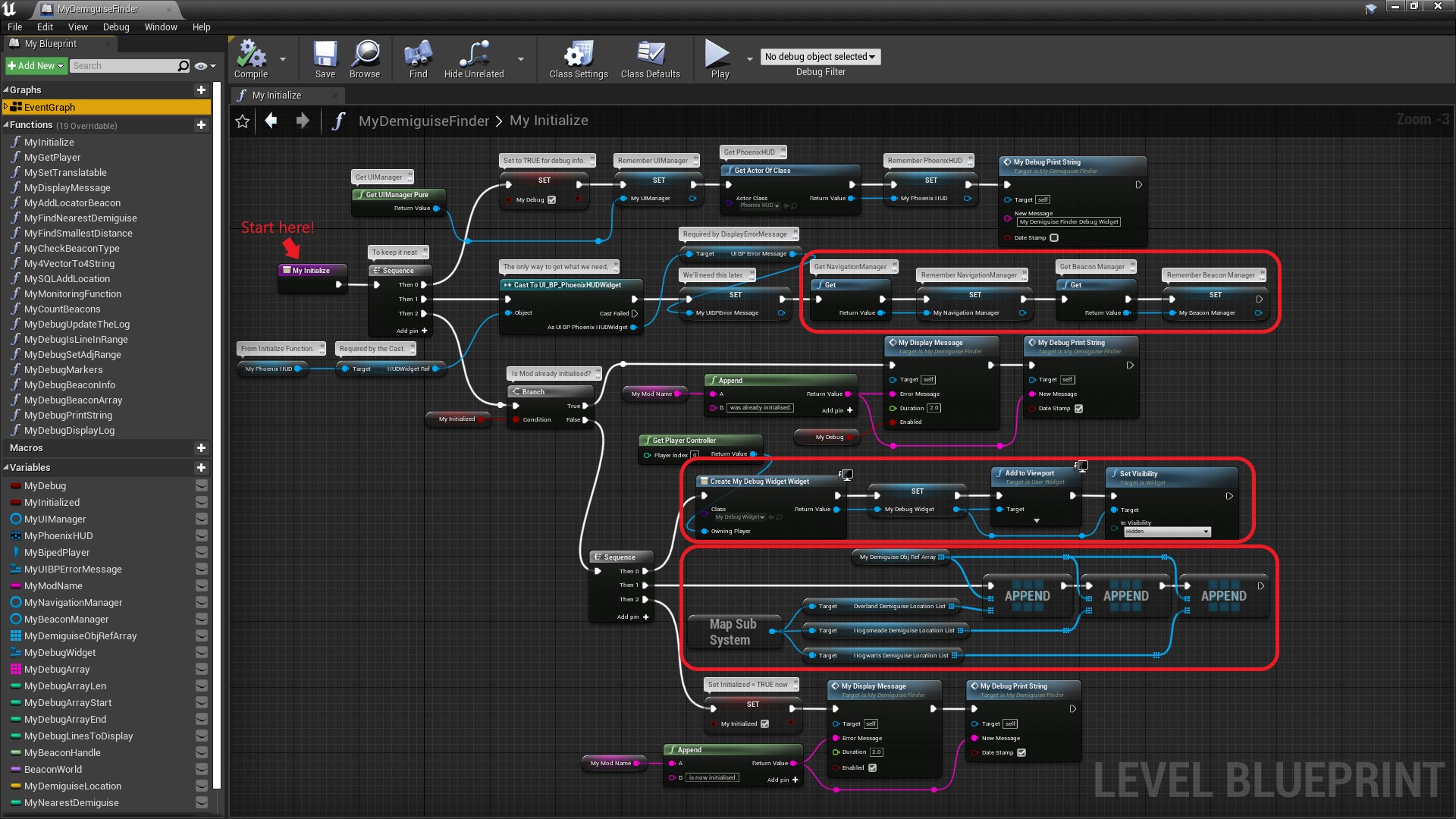Screen dimensions: 1456x819
Task: Toggle Date Stamp on bottom Debug Print String
Action: coord(1021,753)
